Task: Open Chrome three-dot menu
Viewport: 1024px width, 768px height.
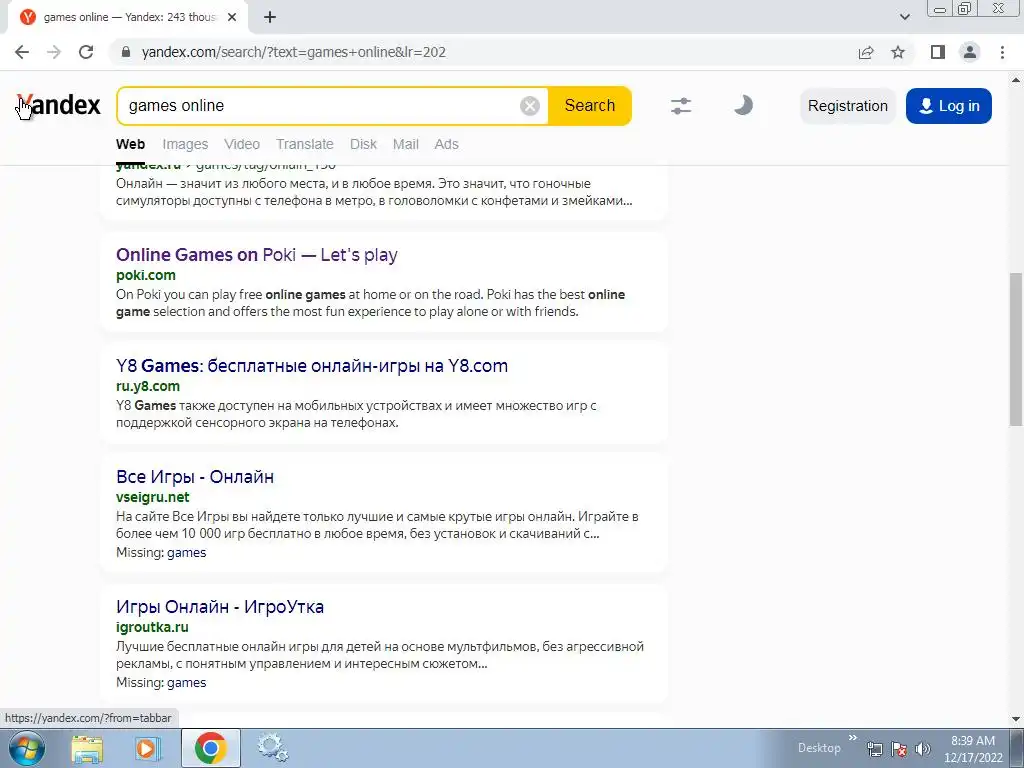Action: click(x=1002, y=52)
